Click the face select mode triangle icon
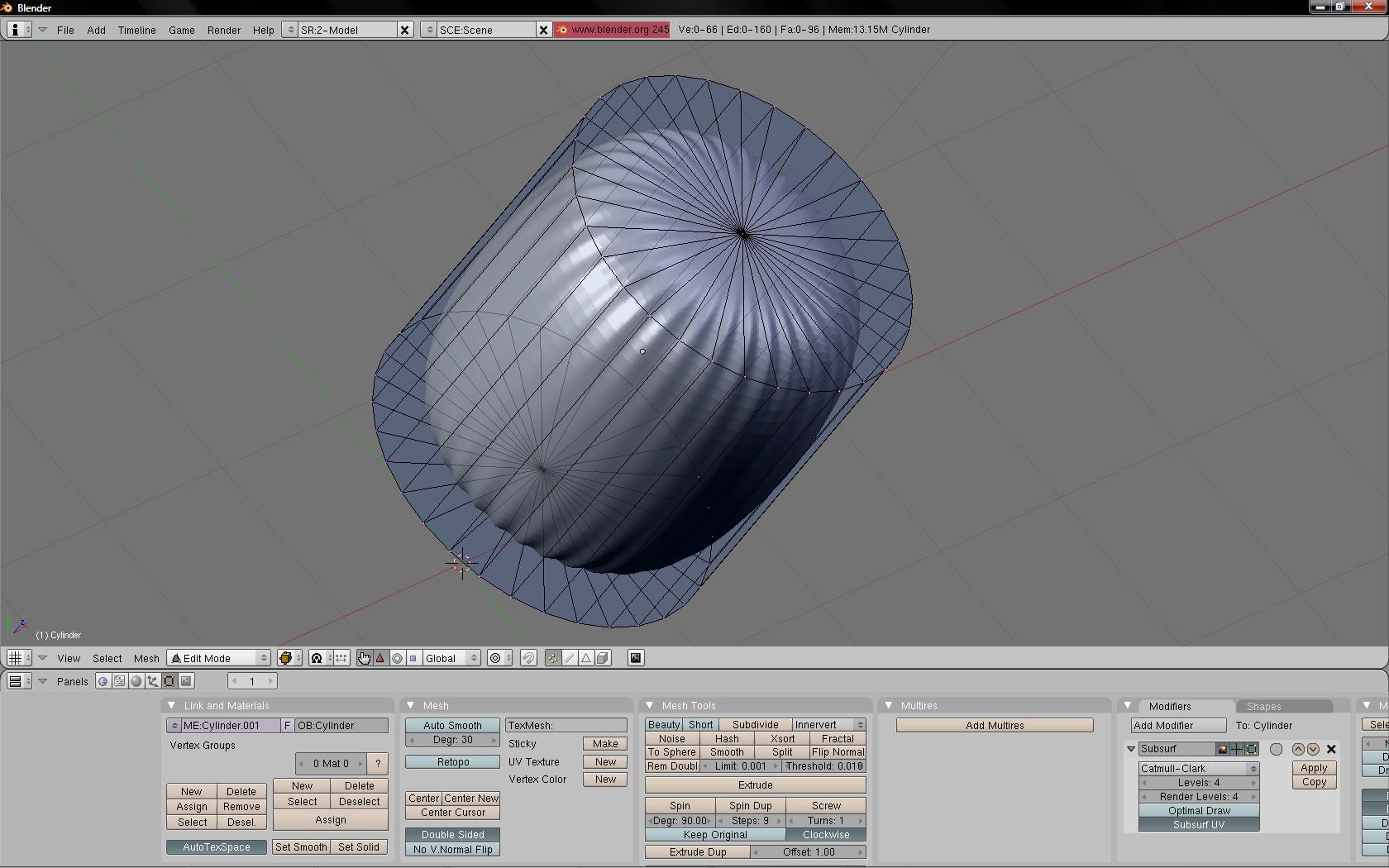Screen dimensions: 1389x868 (x=586, y=658)
